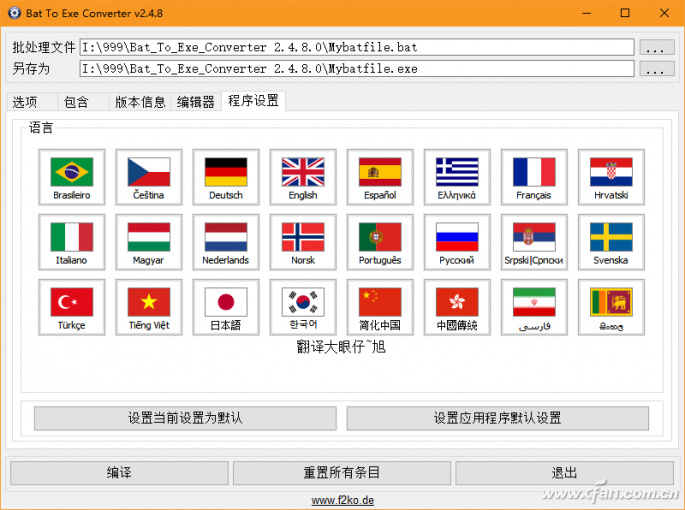685x510 pixels.
Task: Choose the Čeština flag language
Action: [149, 177]
